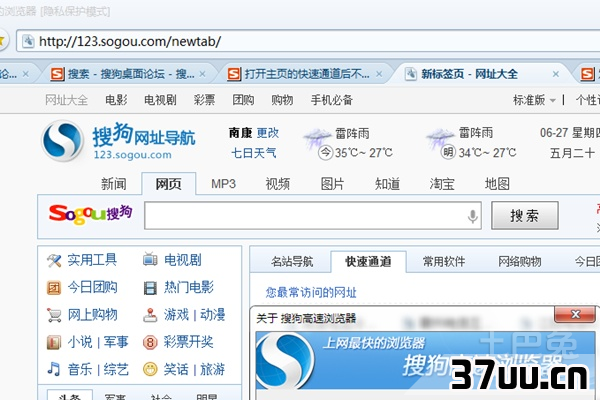Click the music note icon
This screenshot has width=600, height=400.
coord(54,369)
